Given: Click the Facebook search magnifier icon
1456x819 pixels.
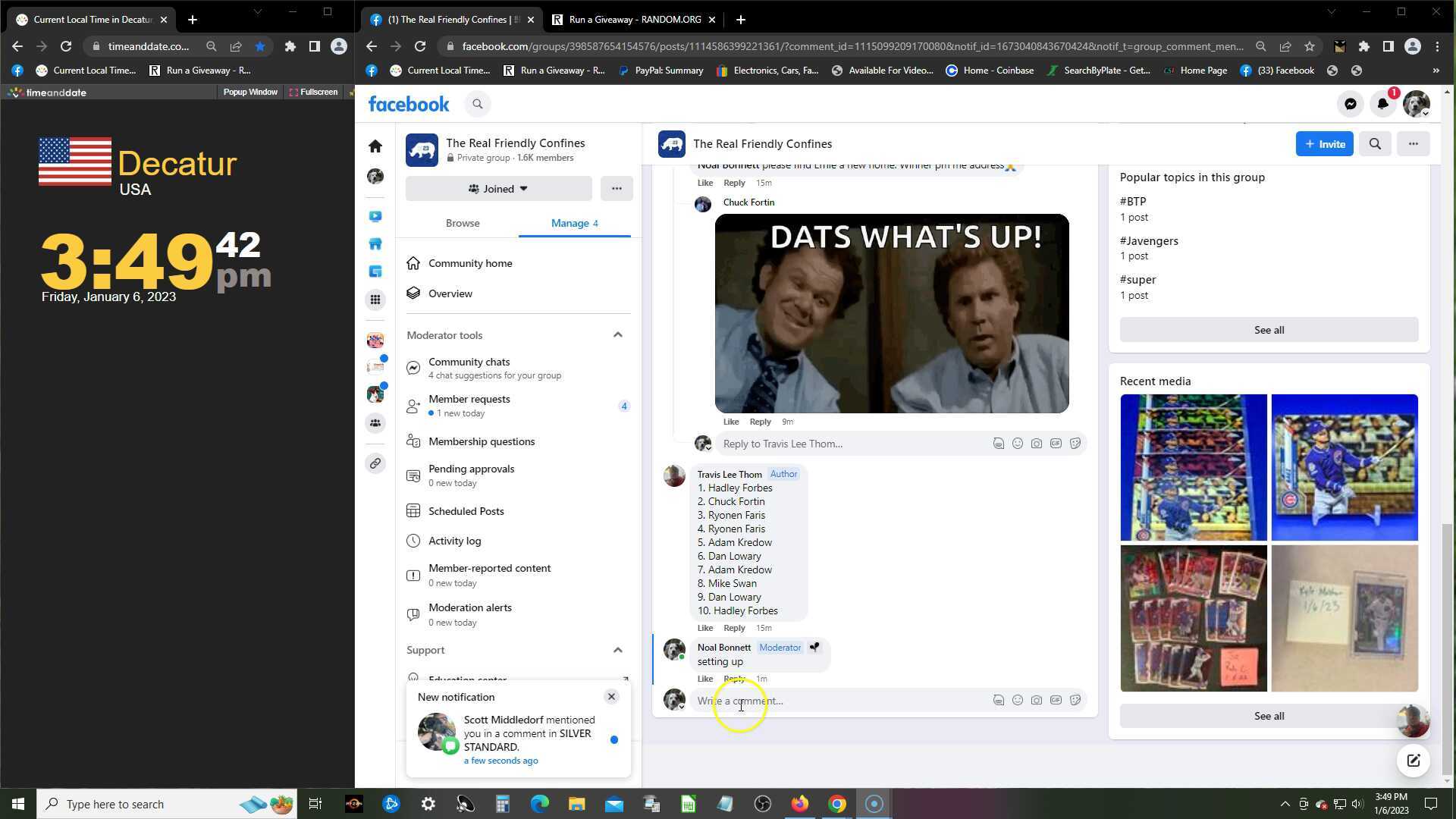Looking at the screenshot, I should pos(478,105).
